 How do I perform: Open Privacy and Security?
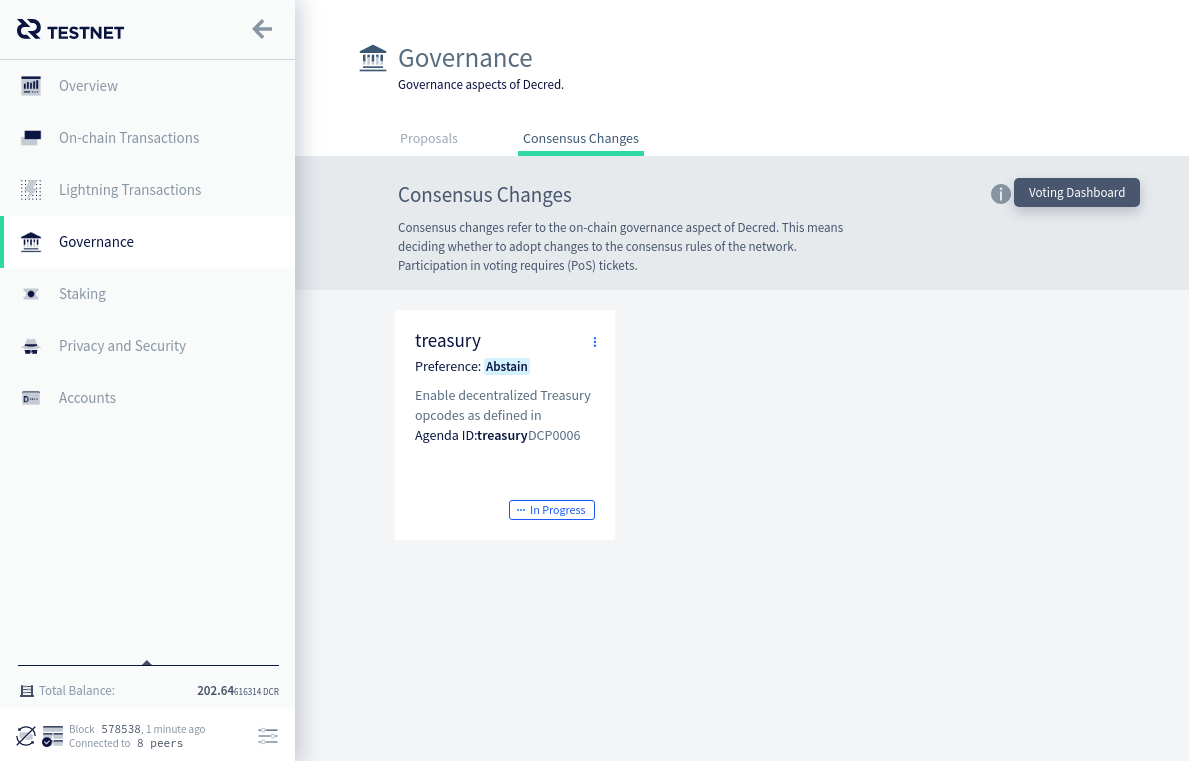pos(148,346)
